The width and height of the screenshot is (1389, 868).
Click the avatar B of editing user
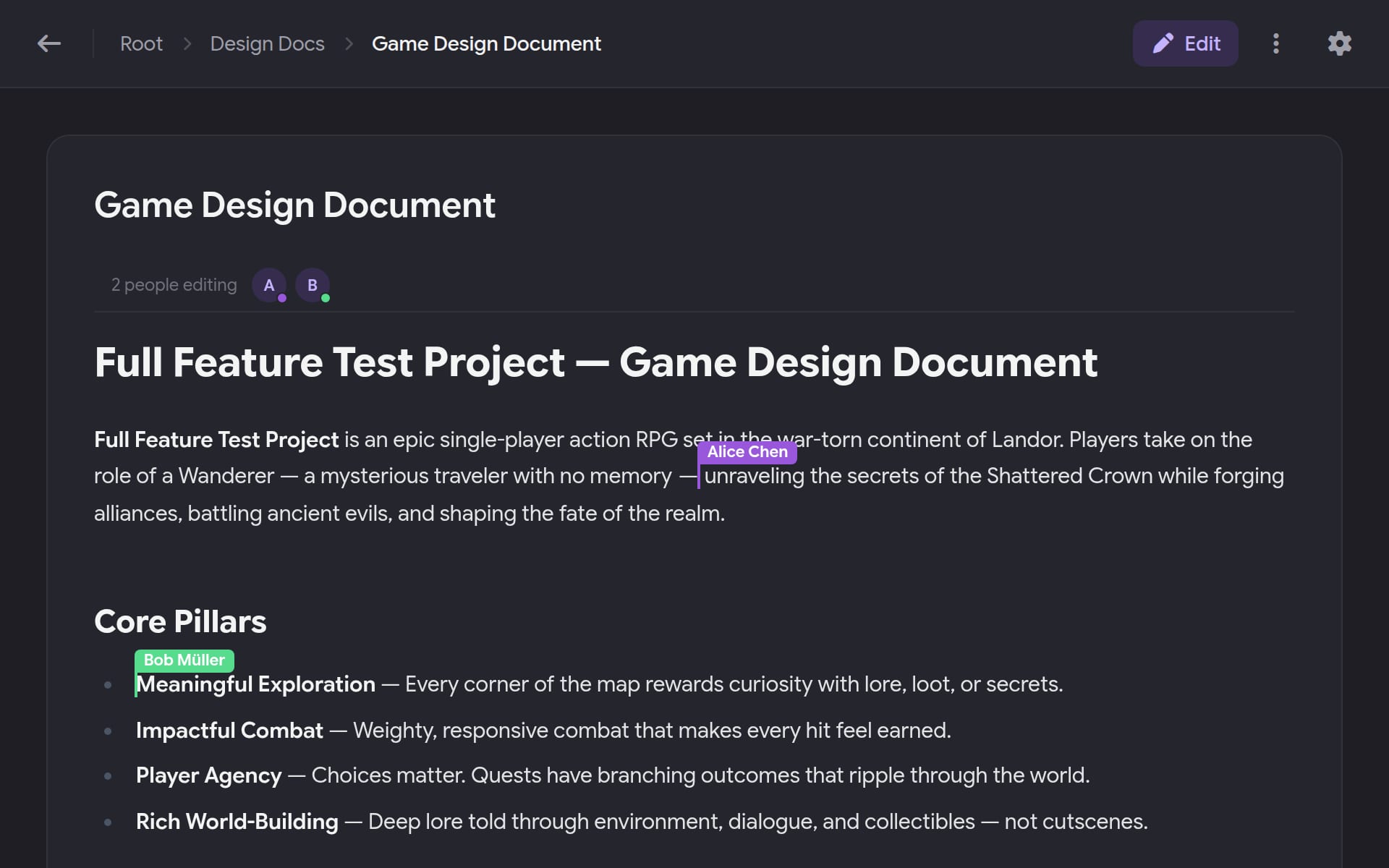tap(313, 285)
